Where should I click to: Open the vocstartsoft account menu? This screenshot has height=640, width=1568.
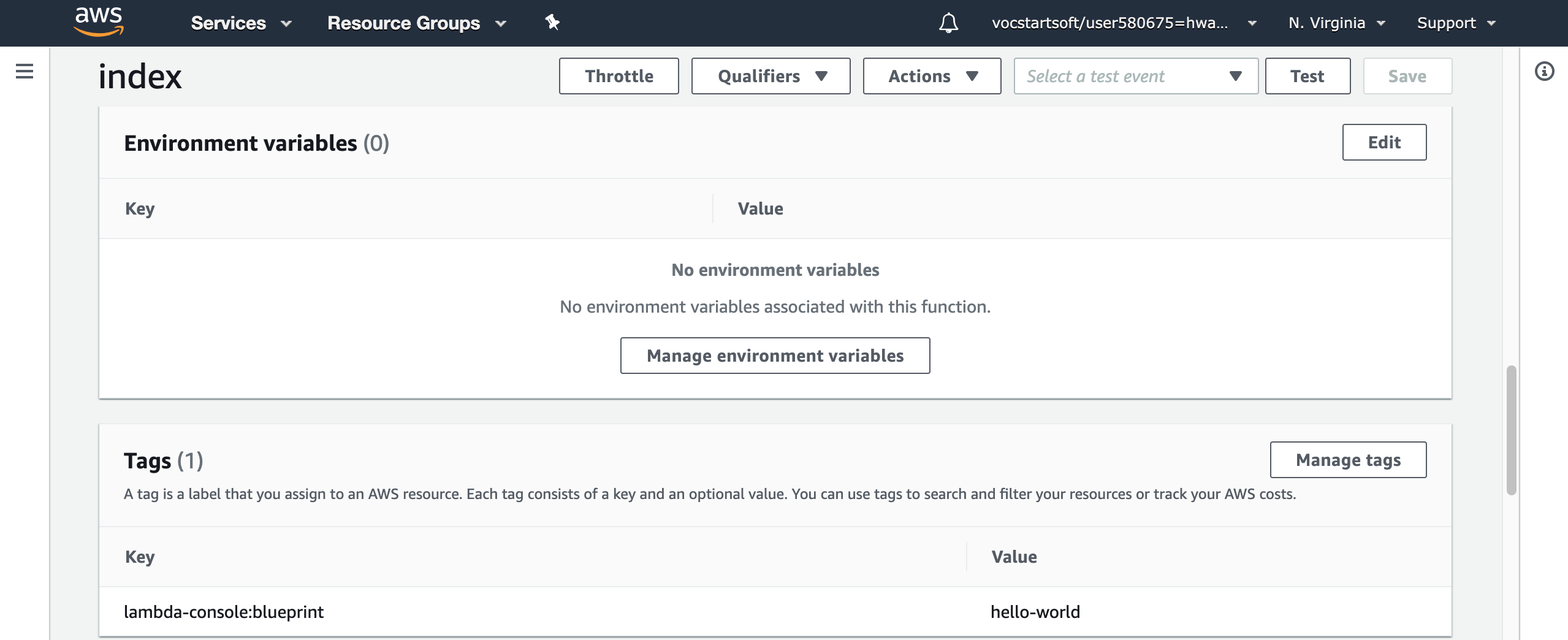(x=1124, y=23)
